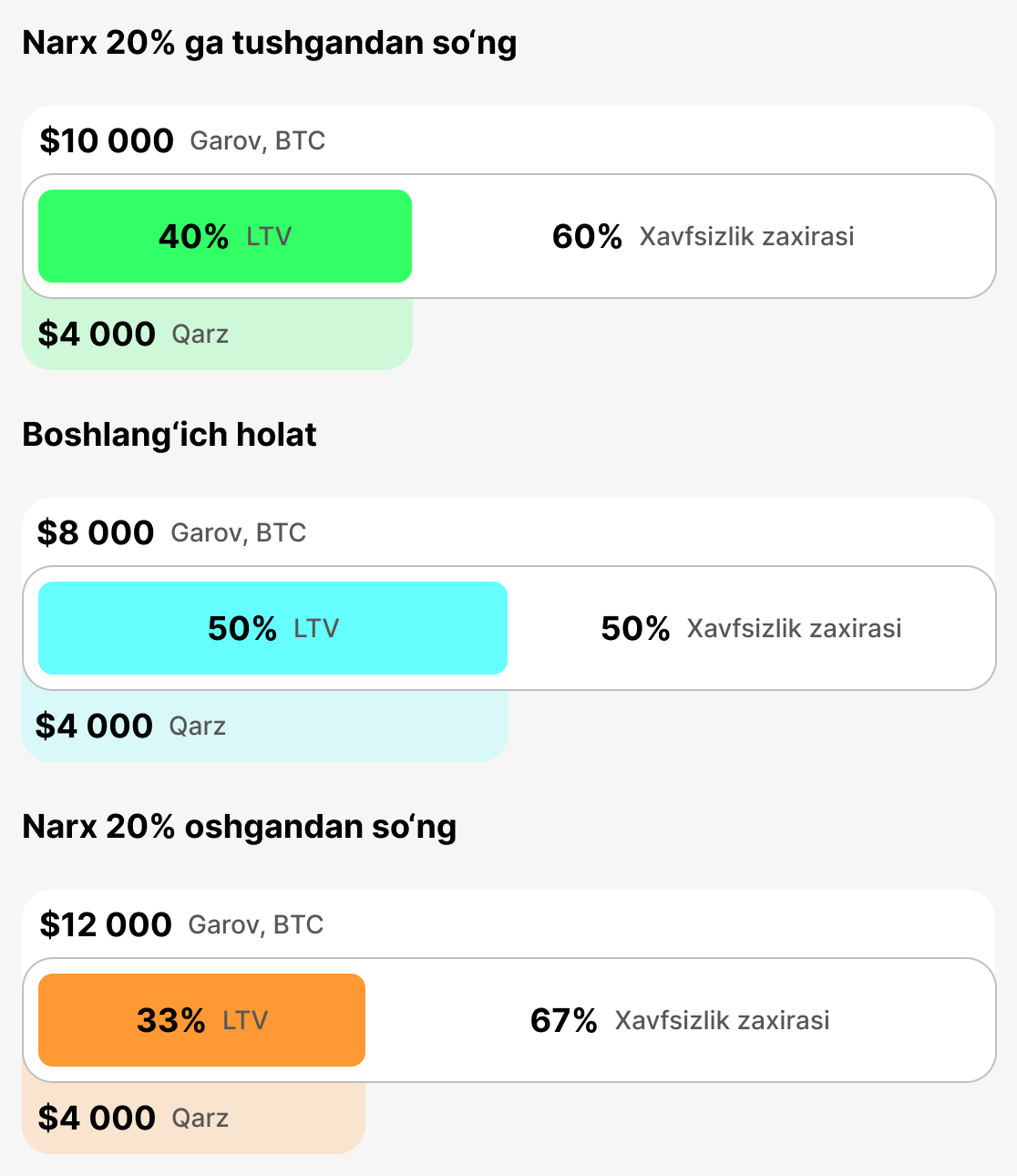Click the Qarz label in orange panel
Screen dimensions: 1017x1176
tap(200, 1118)
